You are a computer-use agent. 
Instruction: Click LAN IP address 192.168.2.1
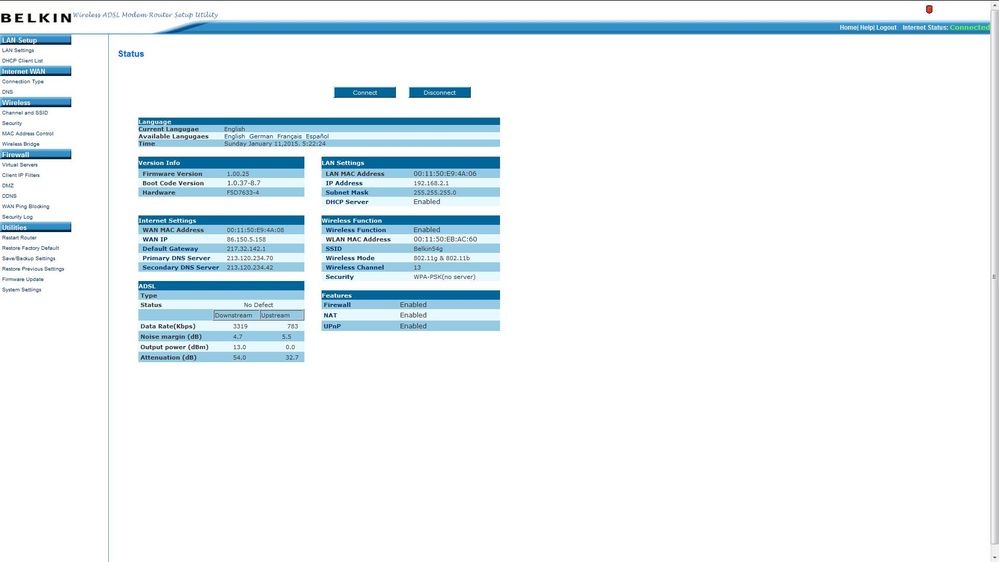pyautogui.click(x=431, y=184)
